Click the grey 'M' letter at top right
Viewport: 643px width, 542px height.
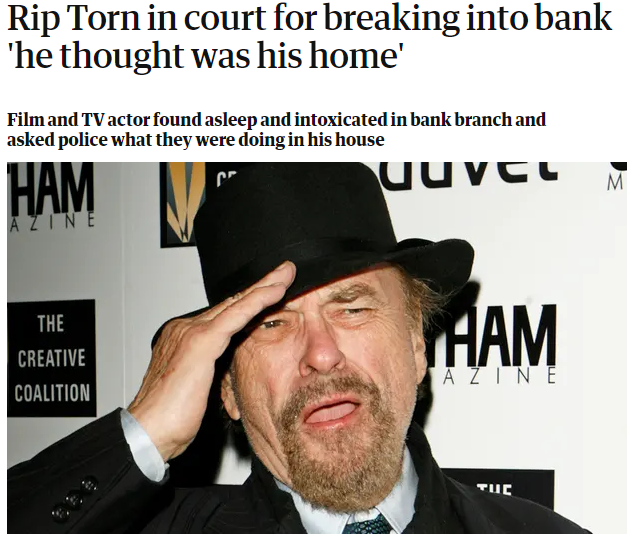click(615, 183)
